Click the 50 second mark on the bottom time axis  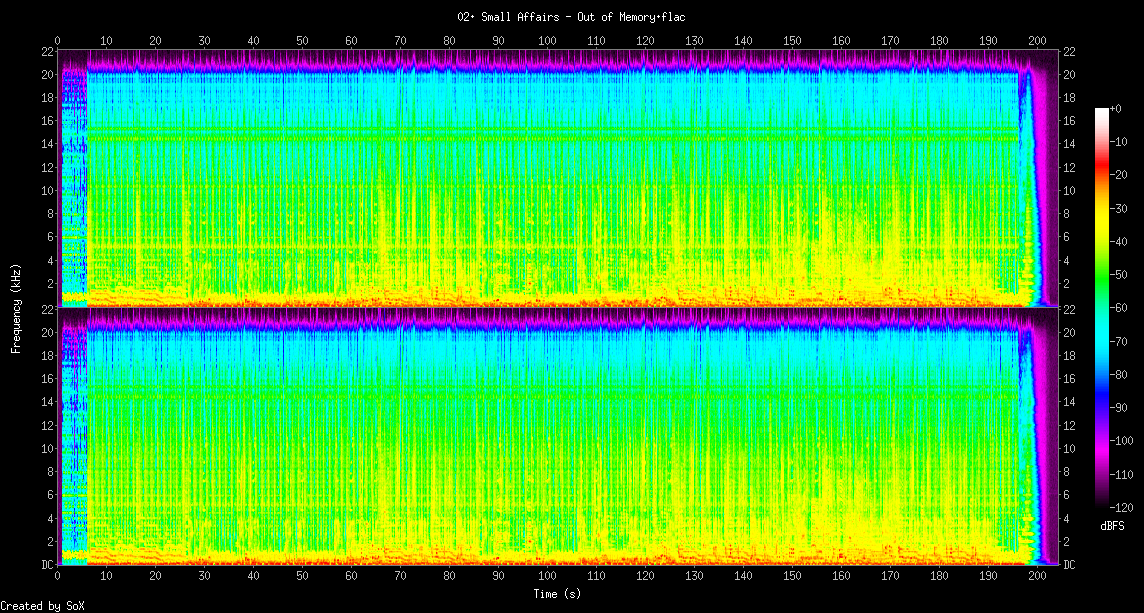tap(302, 577)
